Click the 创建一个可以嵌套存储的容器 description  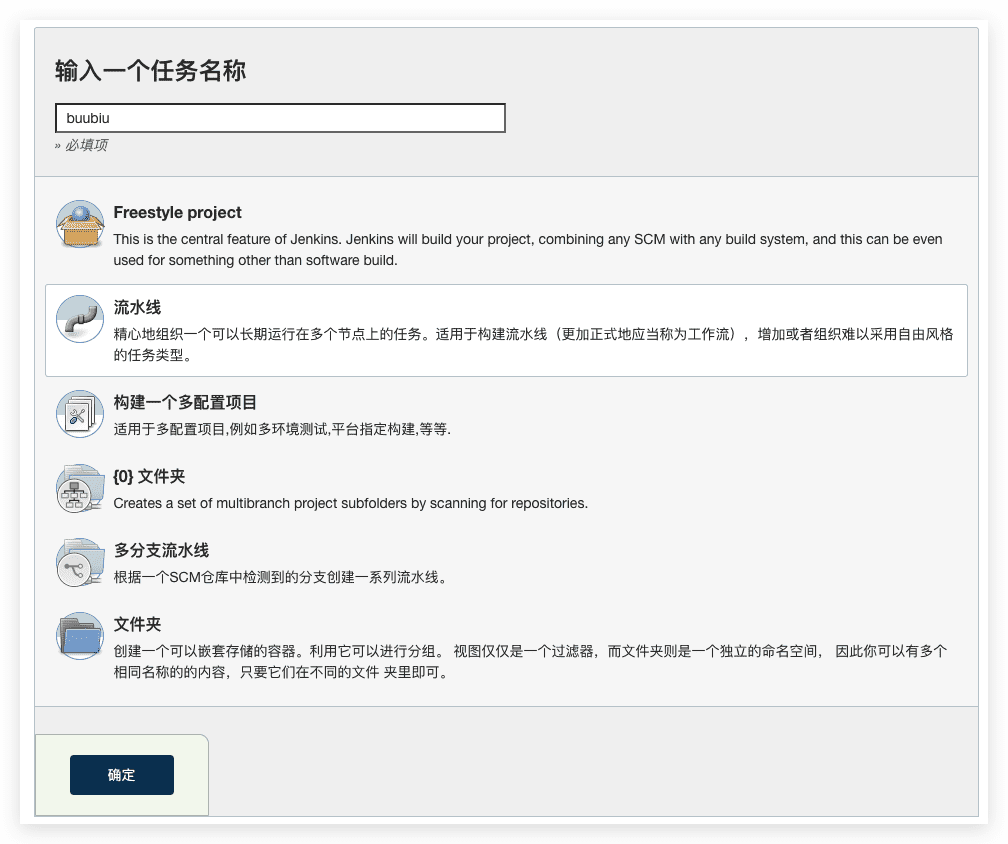530,661
